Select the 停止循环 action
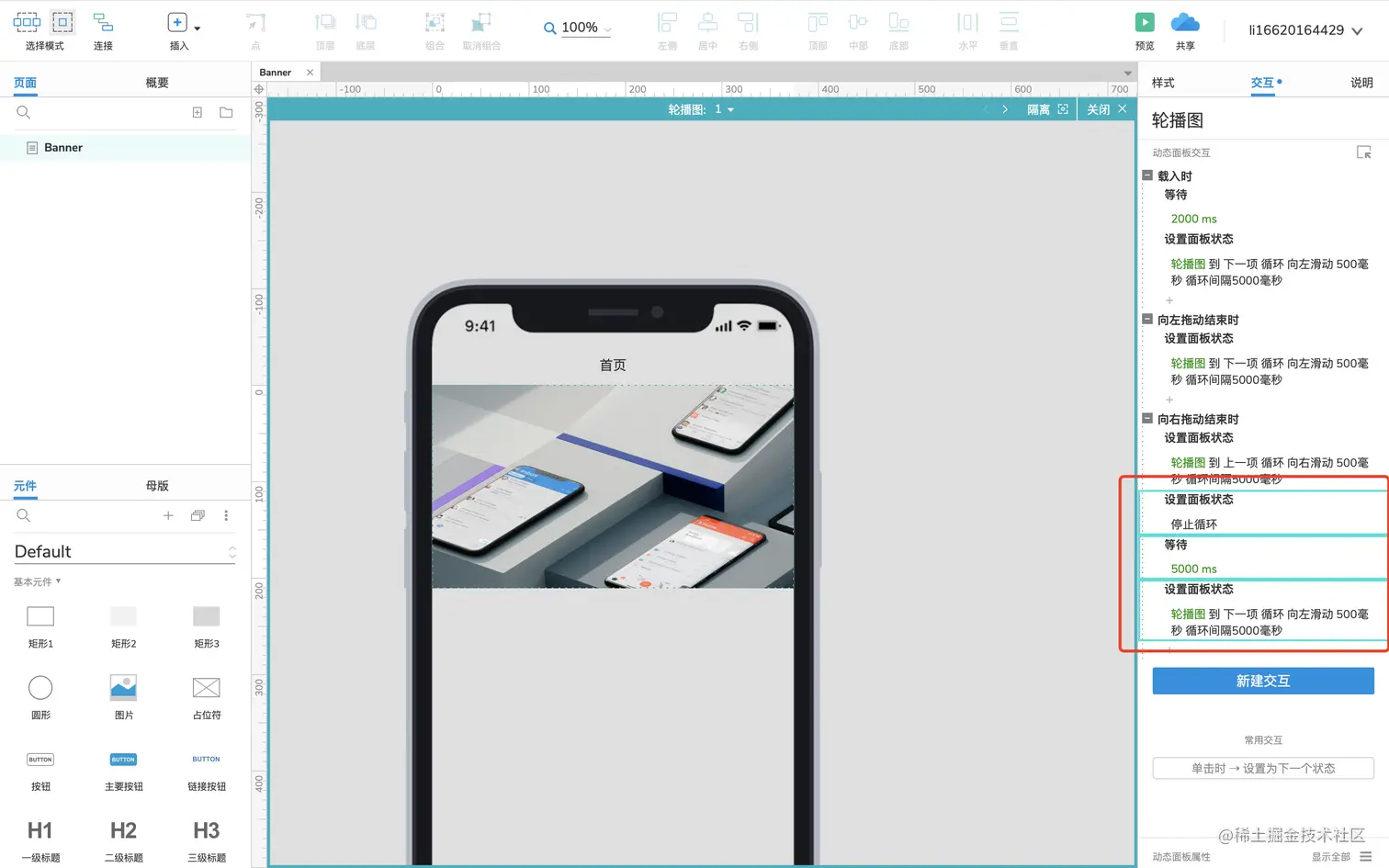The width and height of the screenshot is (1389, 868). [1193, 524]
